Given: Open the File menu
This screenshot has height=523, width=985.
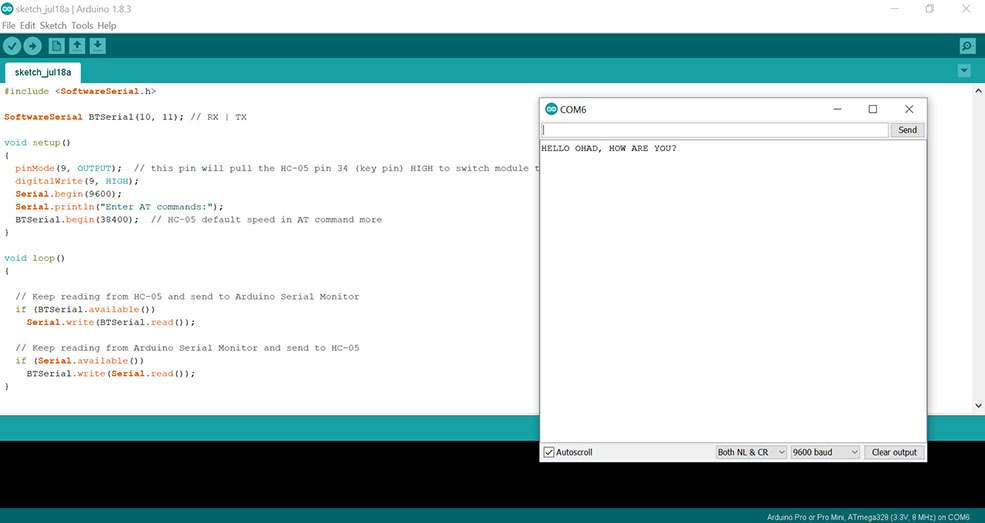Looking at the screenshot, I should 9,26.
